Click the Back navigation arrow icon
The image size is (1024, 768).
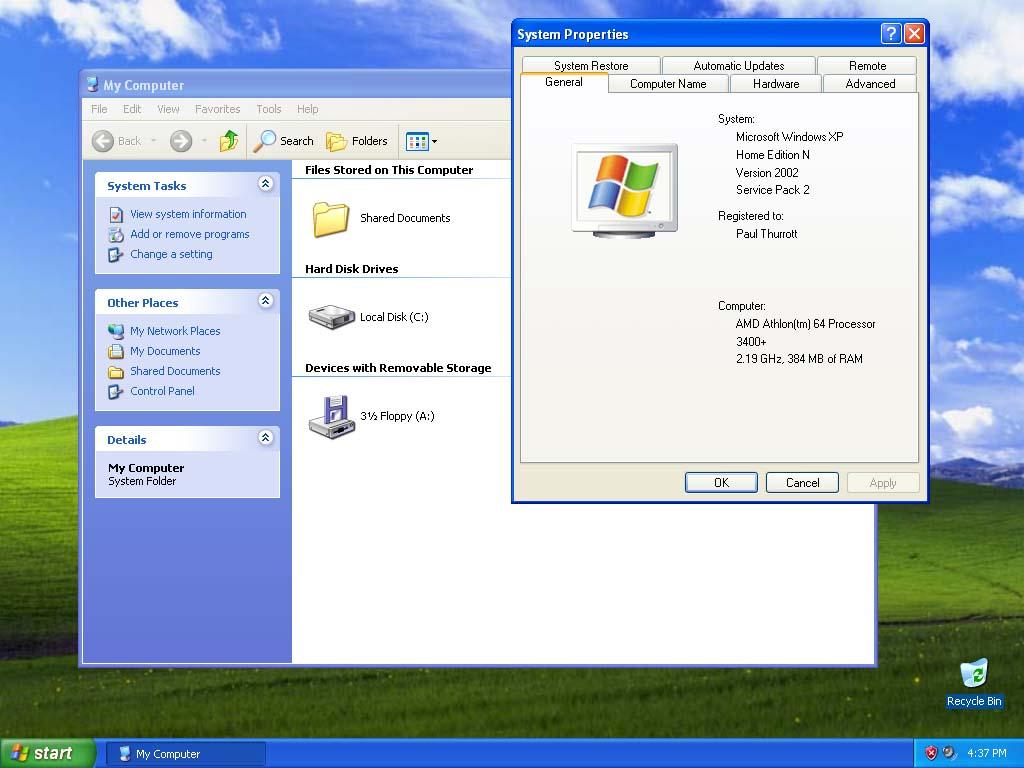point(104,140)
